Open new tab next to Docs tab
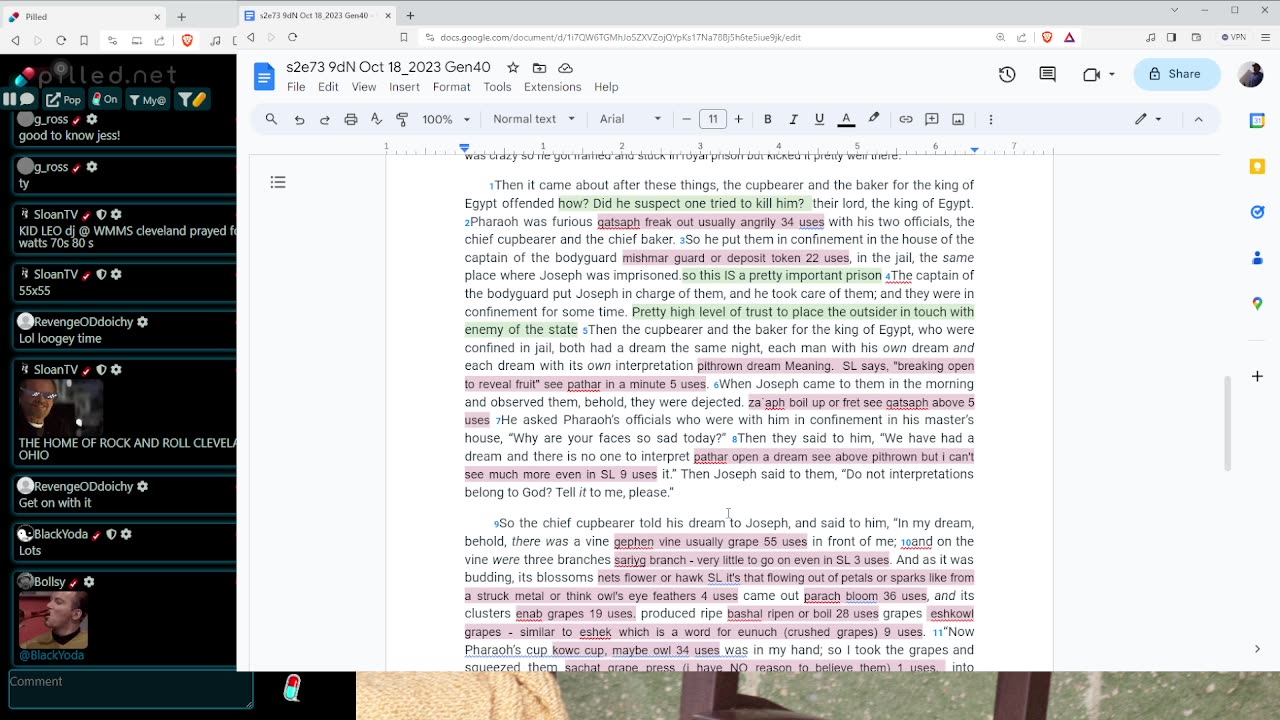1280x720 pixels. pos(410,16)
